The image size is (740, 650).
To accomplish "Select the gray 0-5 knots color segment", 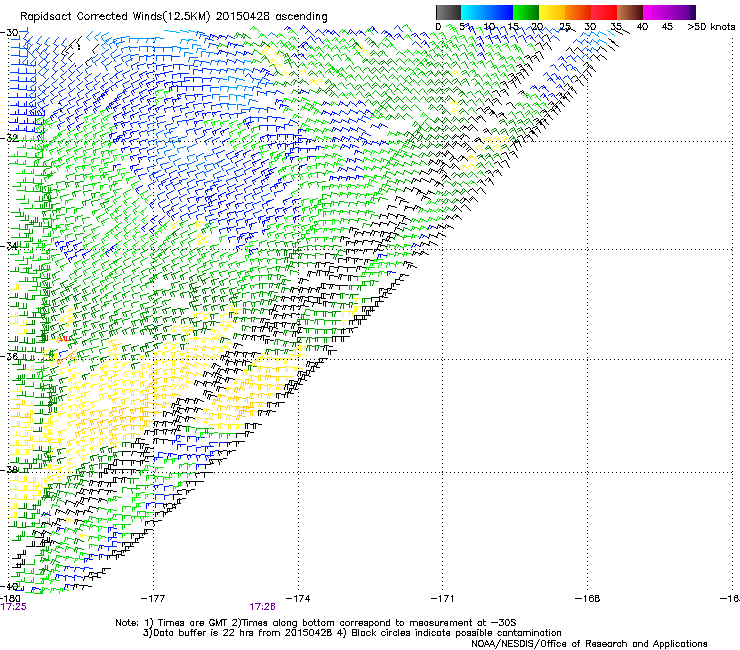I will [448, 12].
